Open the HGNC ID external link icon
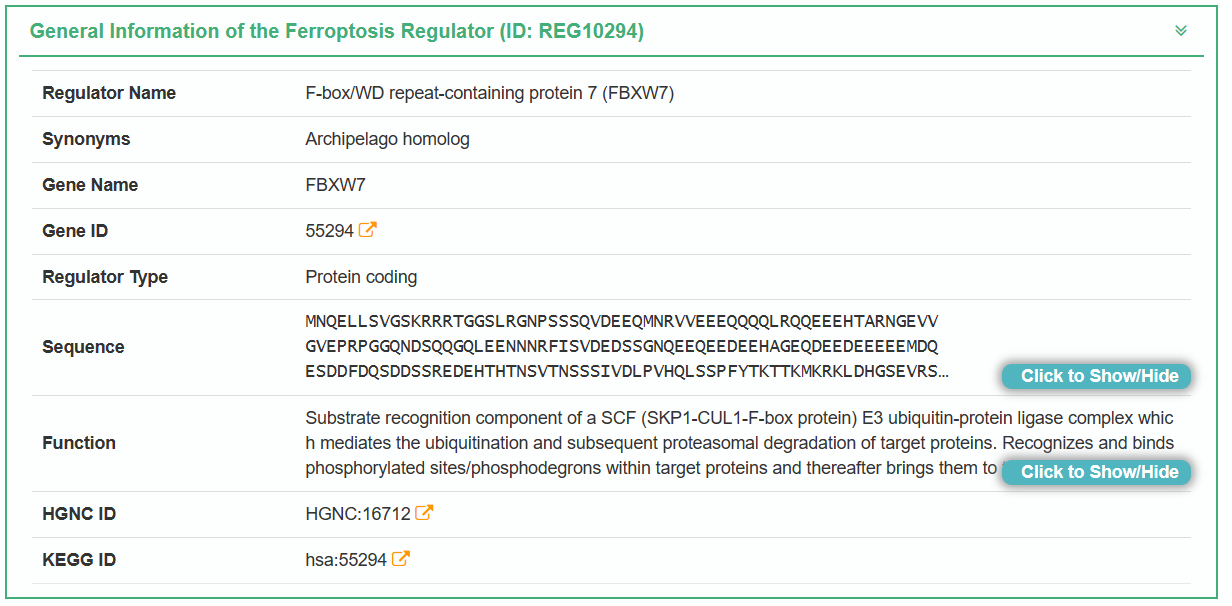1232x606 pixels. coord(424,513)
